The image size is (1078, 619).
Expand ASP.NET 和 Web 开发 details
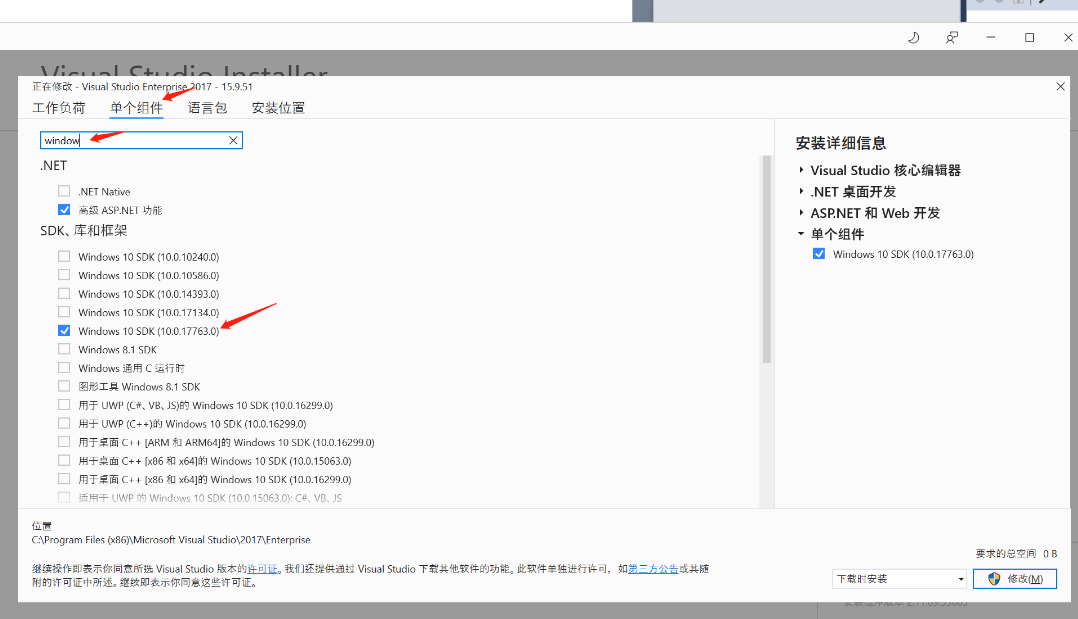[x=801, y=213]
